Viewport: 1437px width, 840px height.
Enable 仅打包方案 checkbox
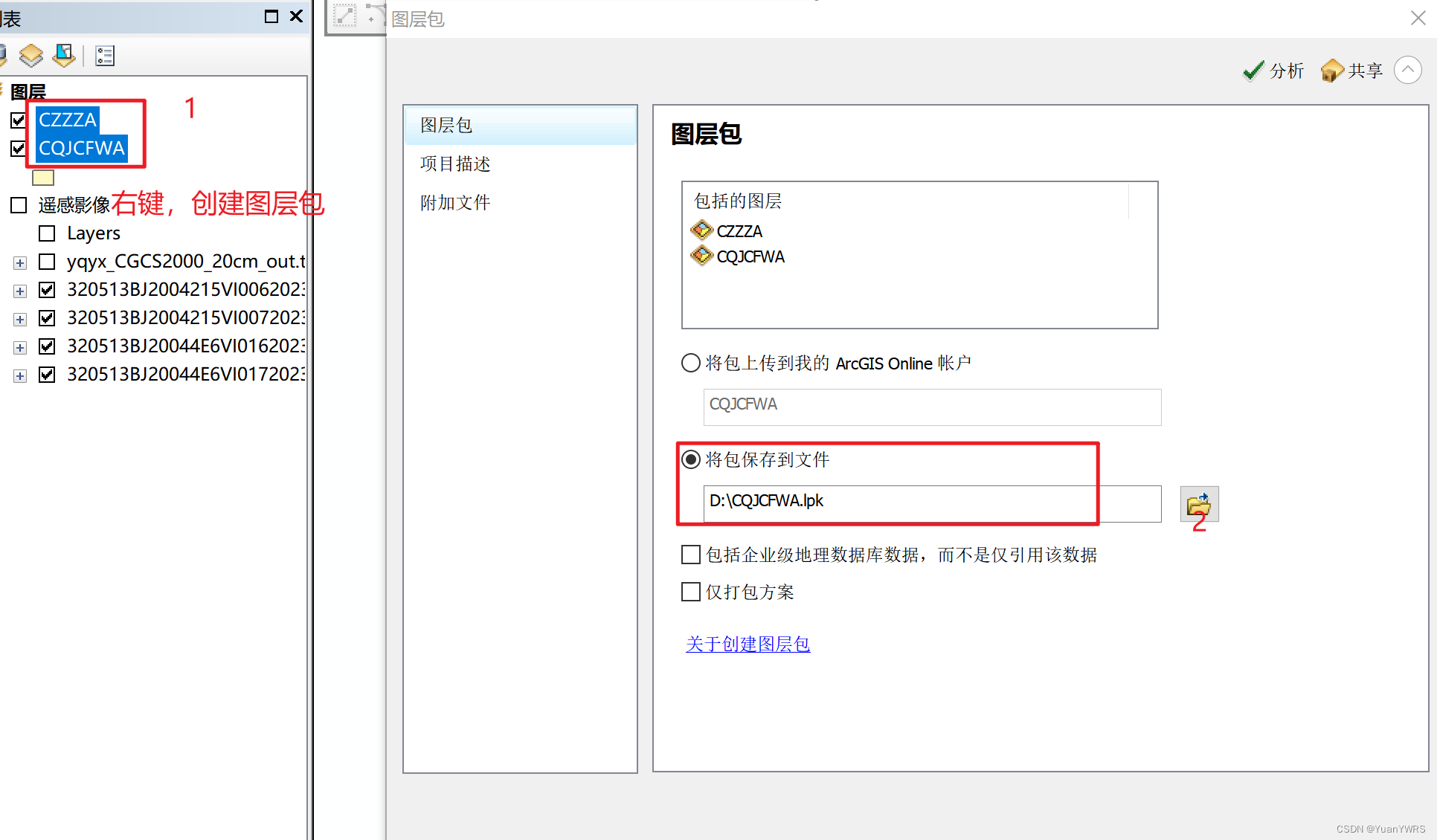click(691, 592)
